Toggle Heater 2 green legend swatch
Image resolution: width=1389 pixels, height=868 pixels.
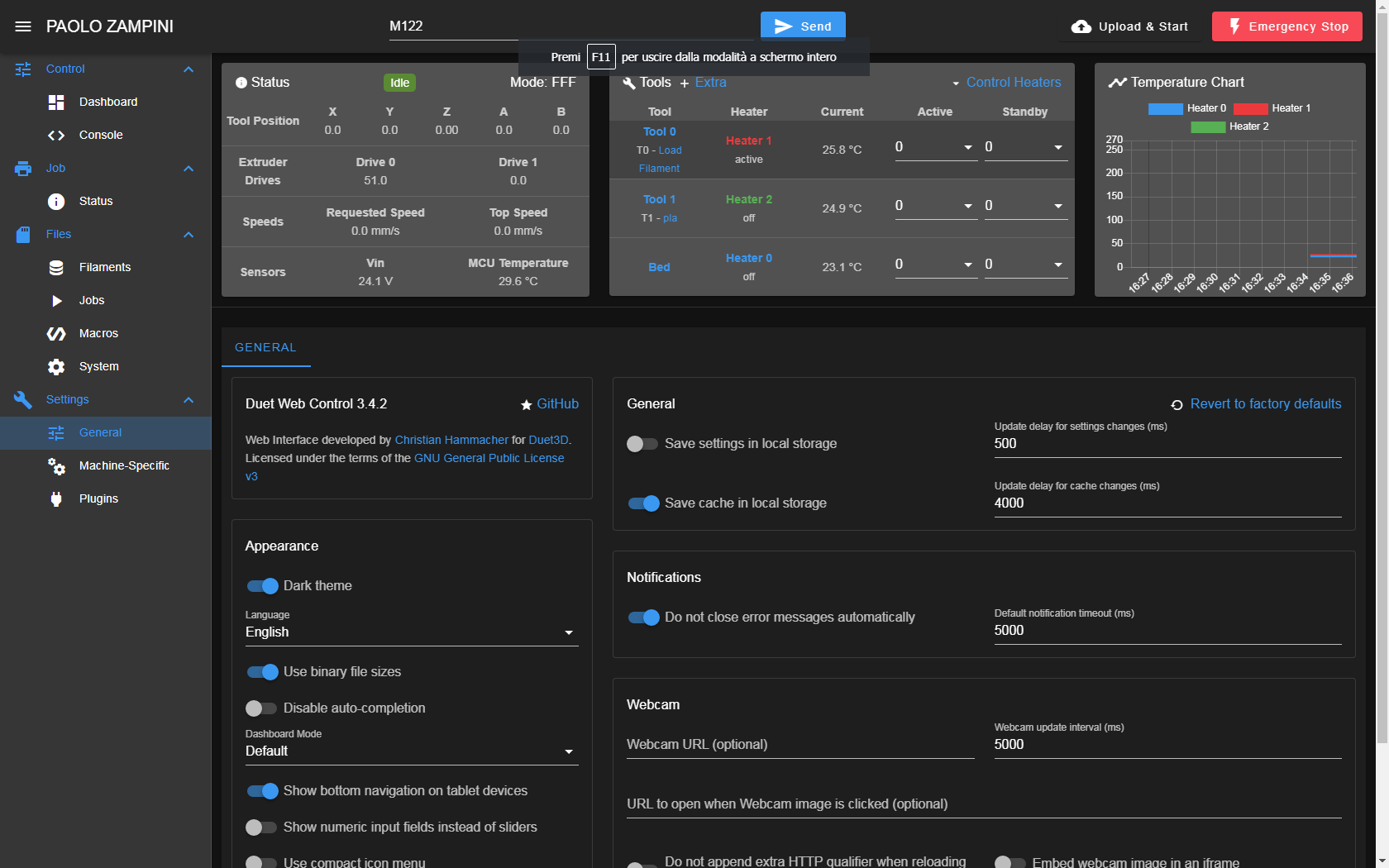(x=1208, y=127)
